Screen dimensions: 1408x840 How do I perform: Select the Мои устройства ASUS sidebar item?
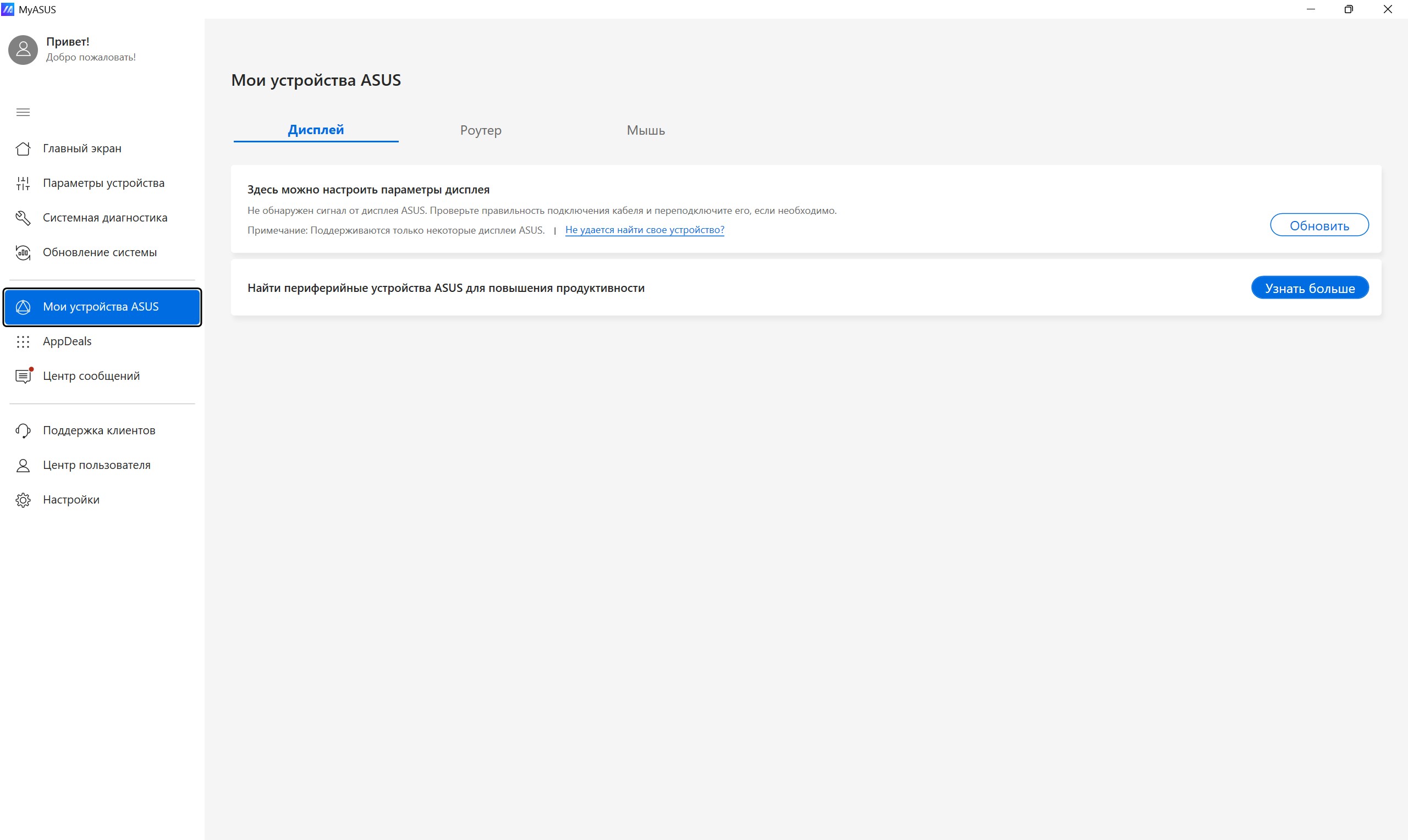pos(102,307)
